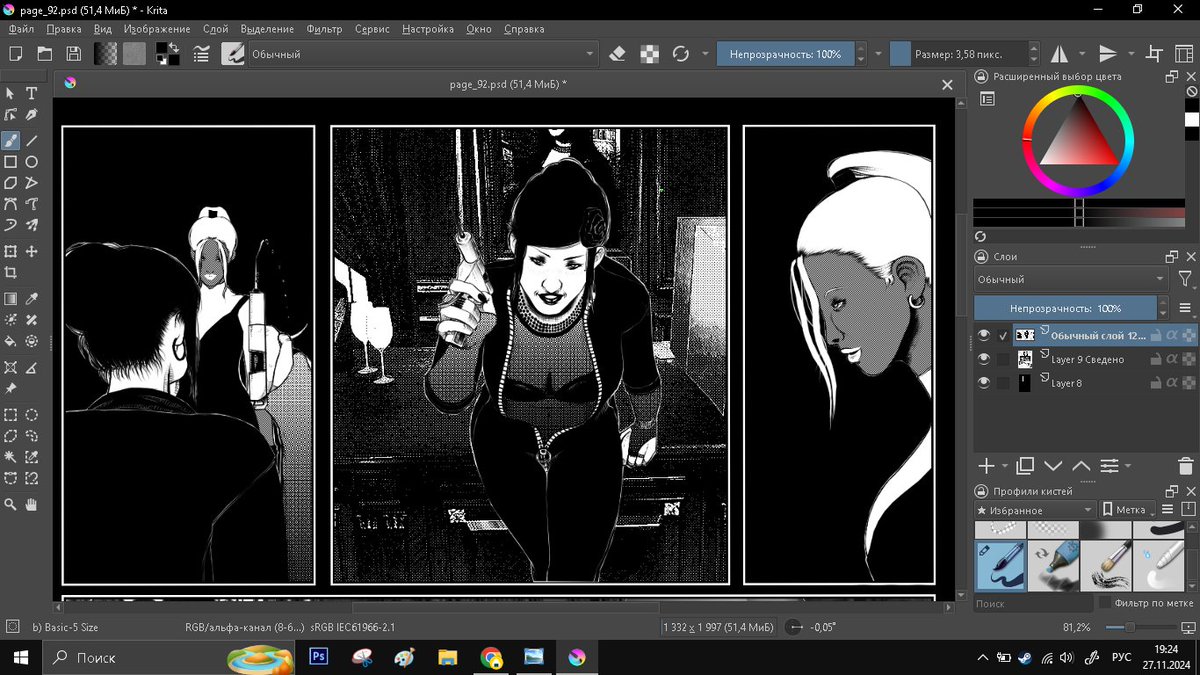
Task: Save the document with floppy icon
Action: (74, 54)
